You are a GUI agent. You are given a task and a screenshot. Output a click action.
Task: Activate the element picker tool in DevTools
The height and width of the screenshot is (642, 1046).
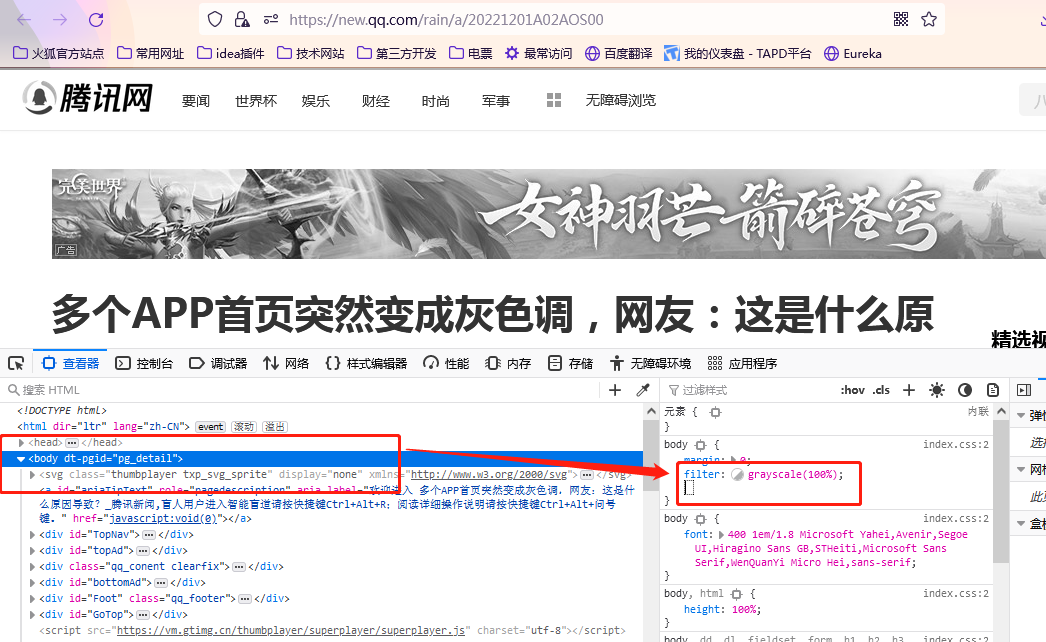click(x=16, y=363)
